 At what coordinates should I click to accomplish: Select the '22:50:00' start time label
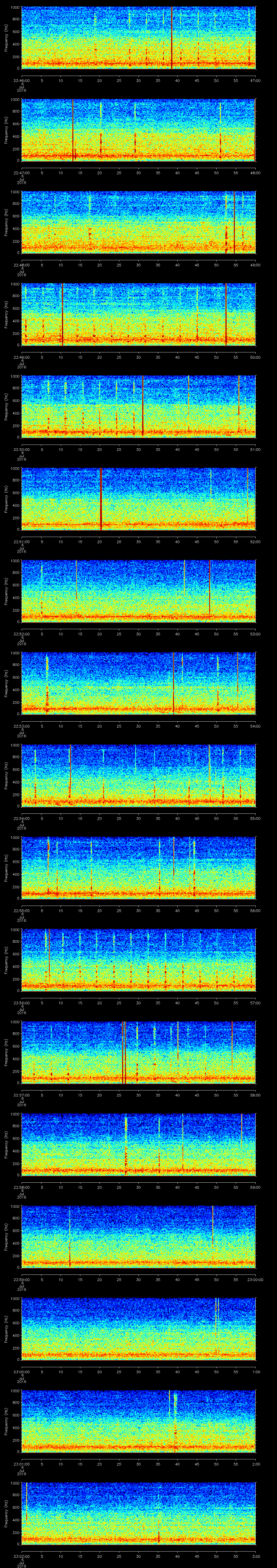pos(22,449)
